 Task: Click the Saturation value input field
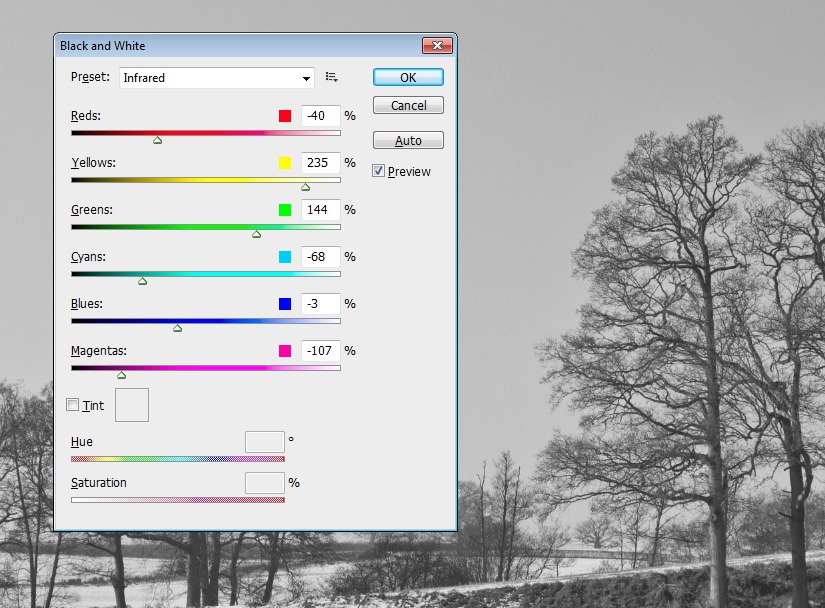point(265,483)
